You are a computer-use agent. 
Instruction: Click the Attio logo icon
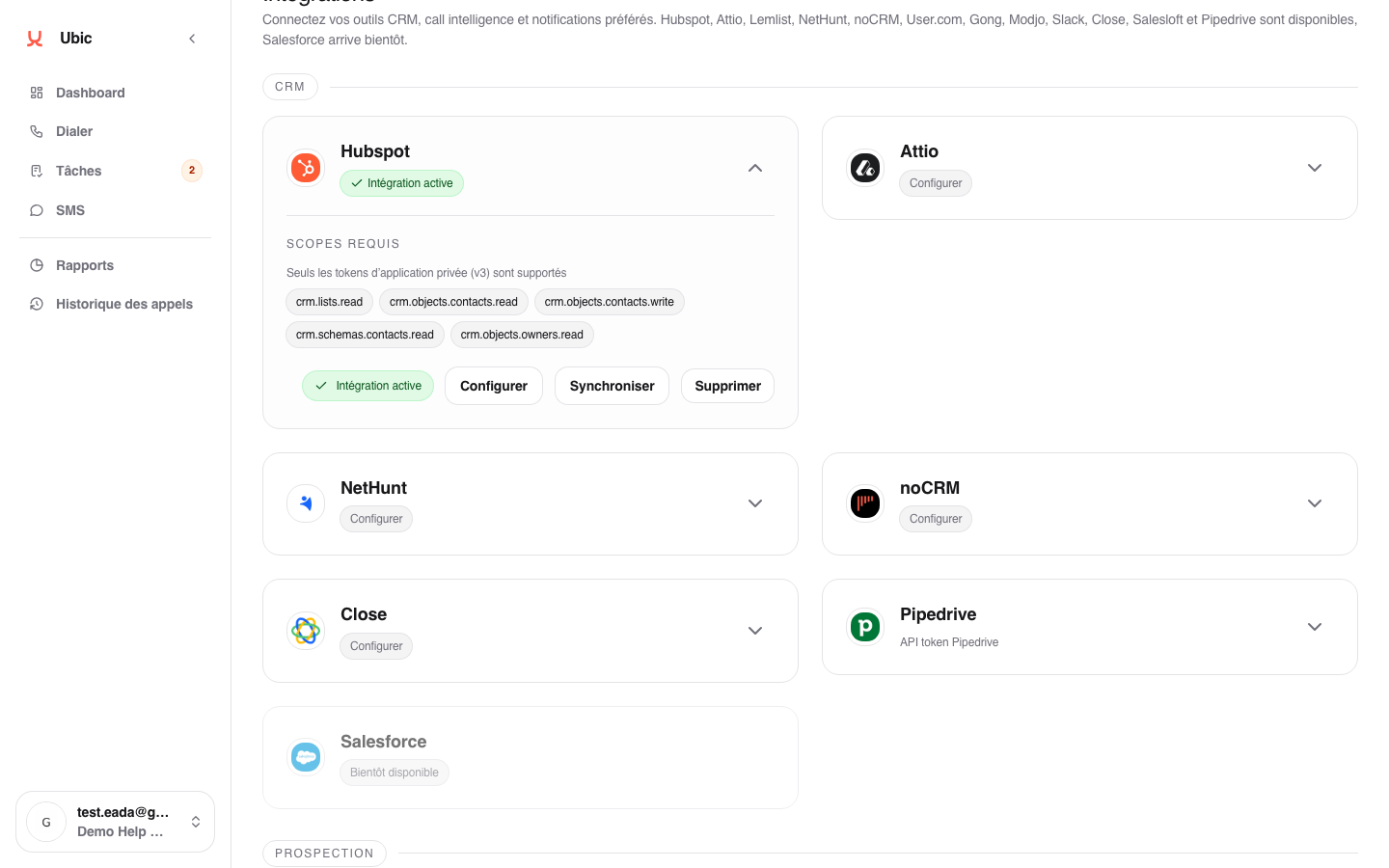(x=865, y=168)
